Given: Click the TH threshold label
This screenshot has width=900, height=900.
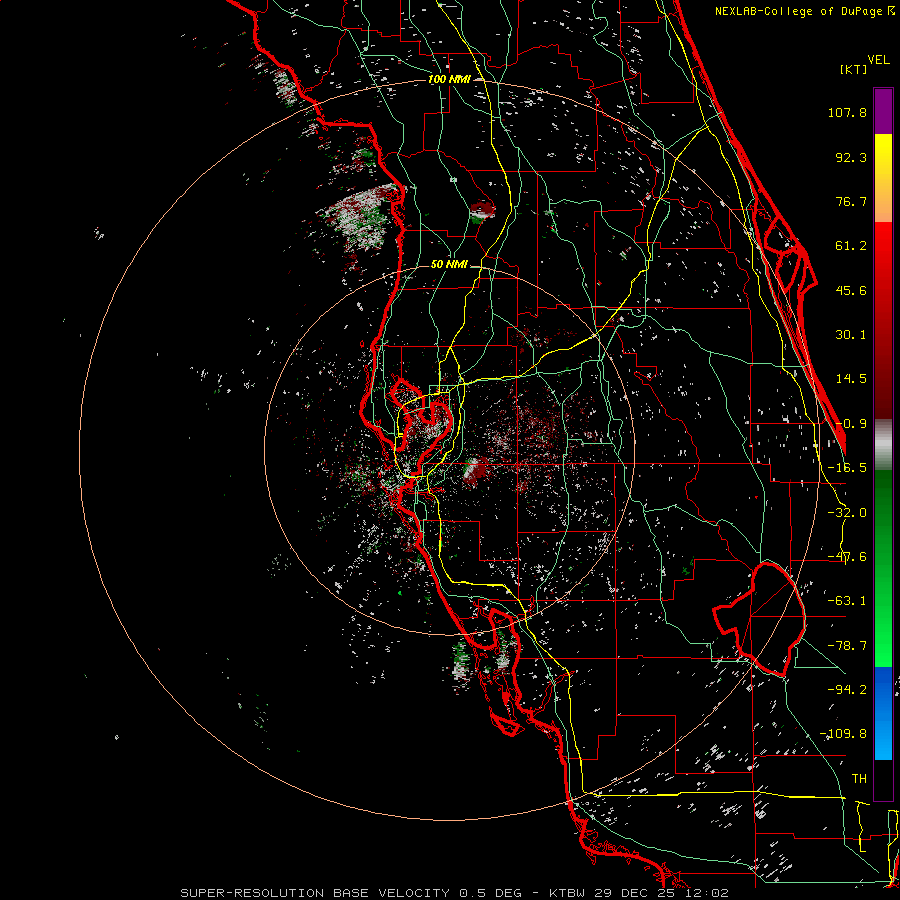Looking at the screenshot, I should tap(859, 779).
